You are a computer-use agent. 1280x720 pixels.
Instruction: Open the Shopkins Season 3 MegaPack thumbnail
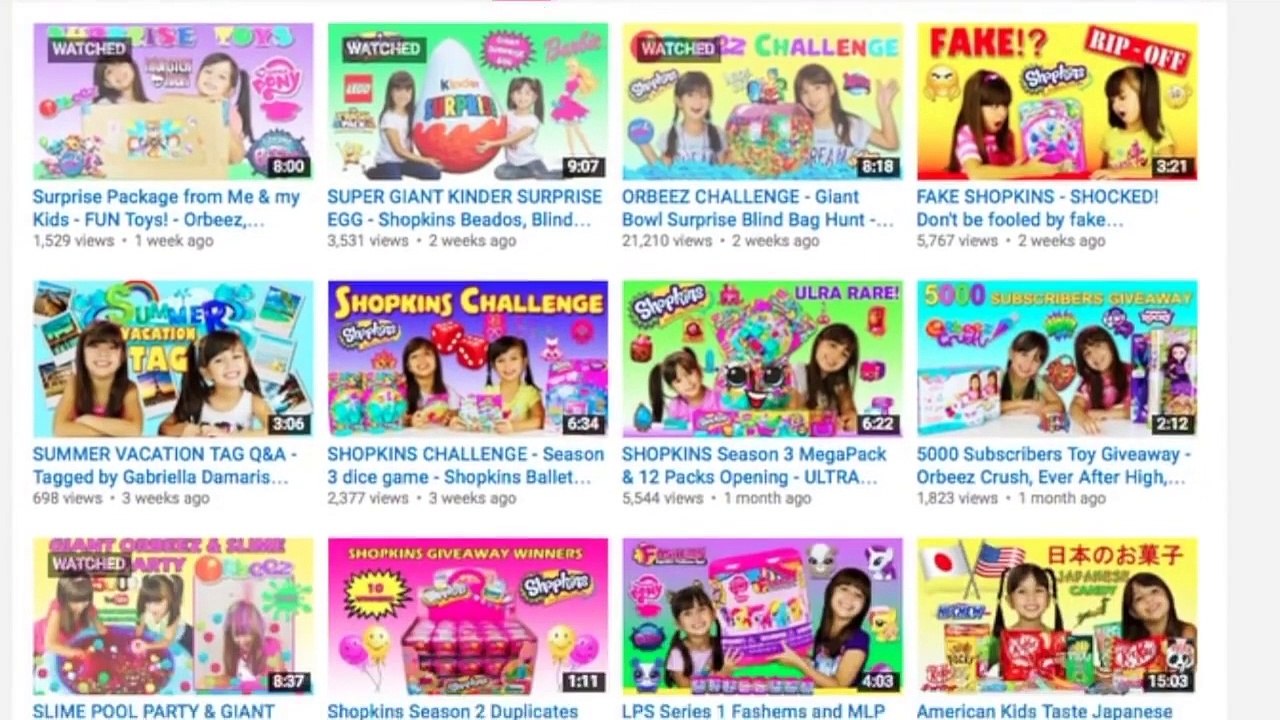(x=762, y=359)
